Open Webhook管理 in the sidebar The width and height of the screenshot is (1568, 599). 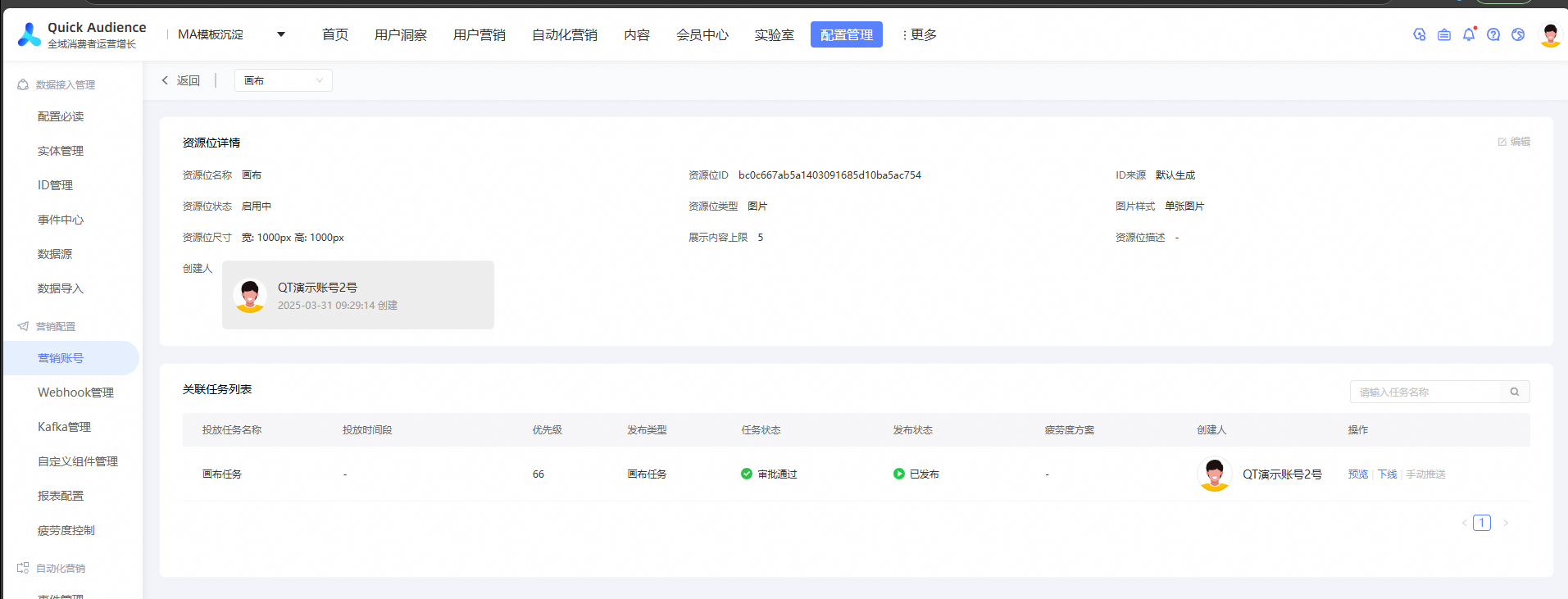[x=75, y=393]
